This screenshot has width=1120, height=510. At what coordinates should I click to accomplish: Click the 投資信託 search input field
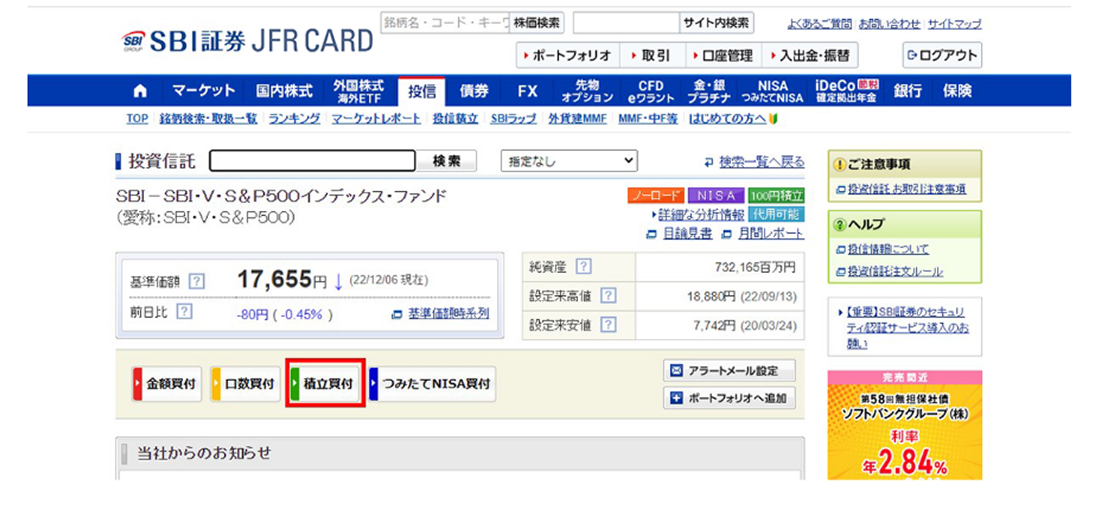[312, 161]
